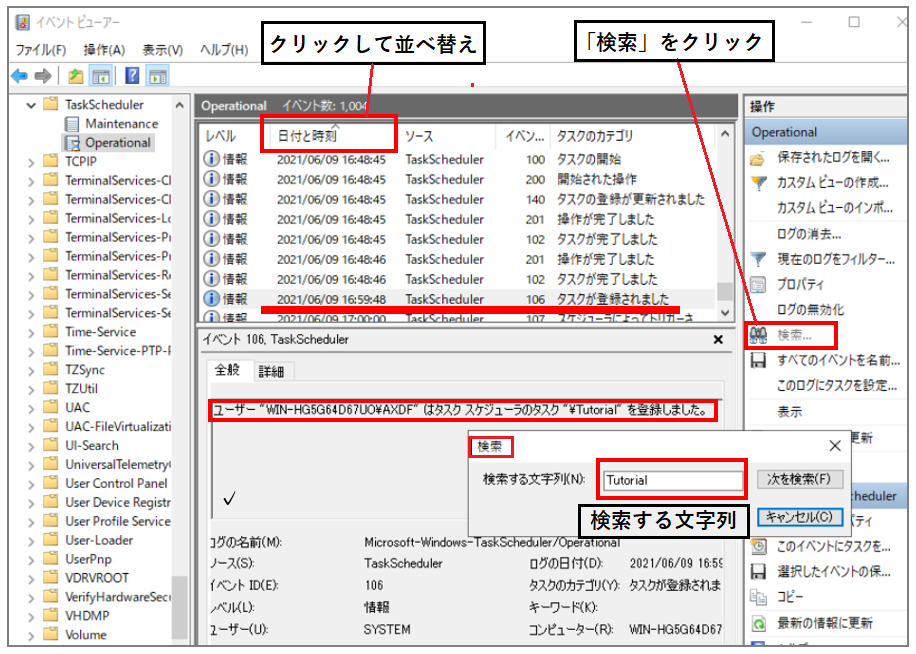
Task: Click the floppy disk icon beside すべてのイベントを名前
Action: (x=758, y=360)
